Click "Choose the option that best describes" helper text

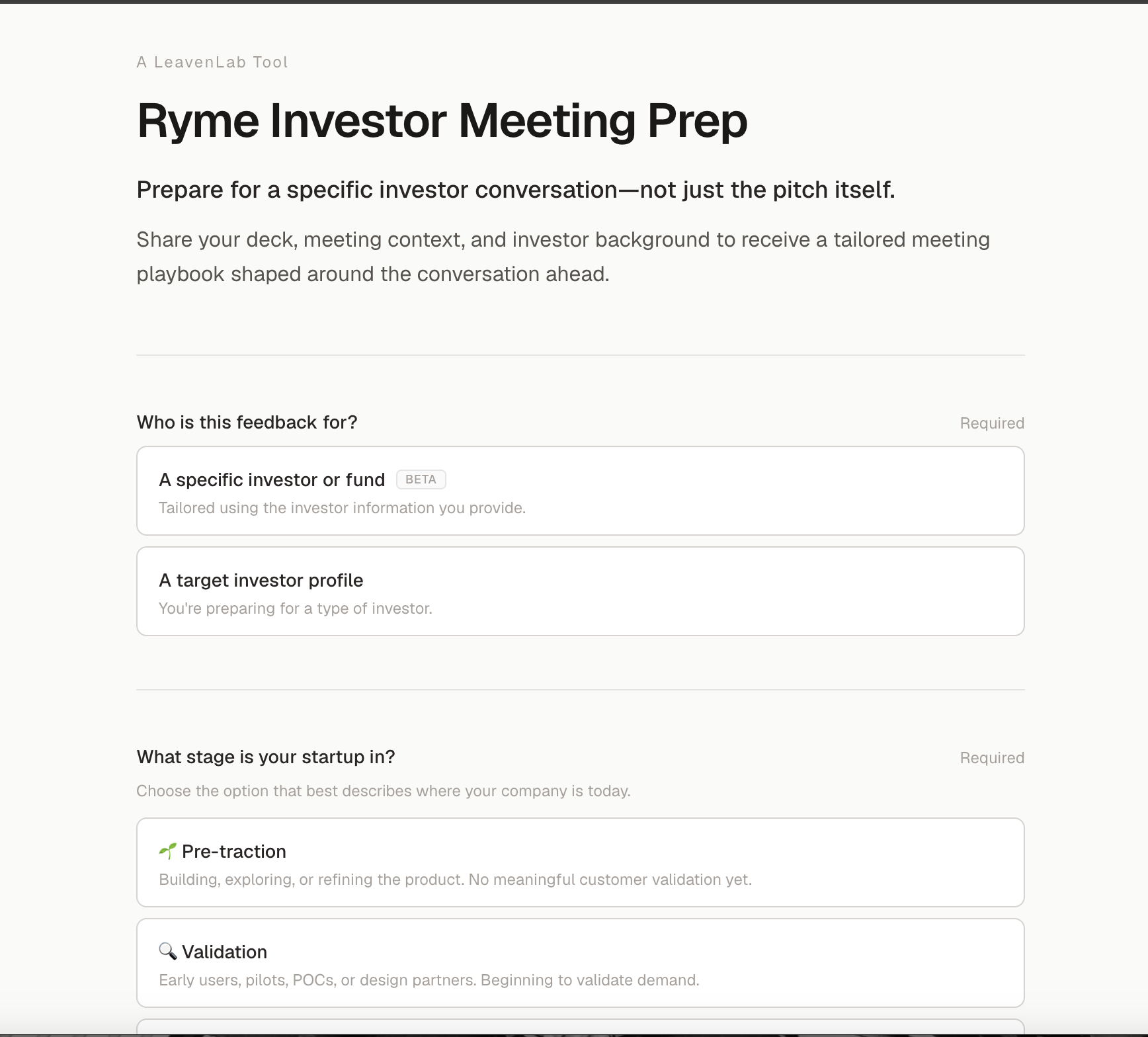point(384,791)
